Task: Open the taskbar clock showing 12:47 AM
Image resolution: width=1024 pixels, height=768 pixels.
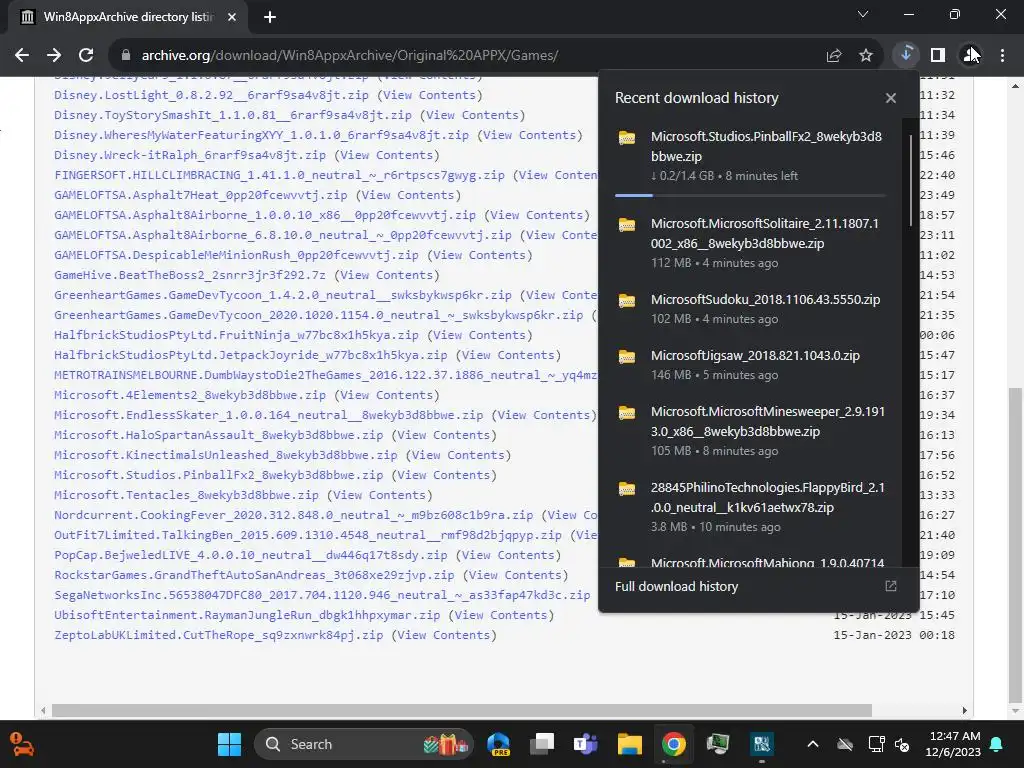Action: coord(953,744)
